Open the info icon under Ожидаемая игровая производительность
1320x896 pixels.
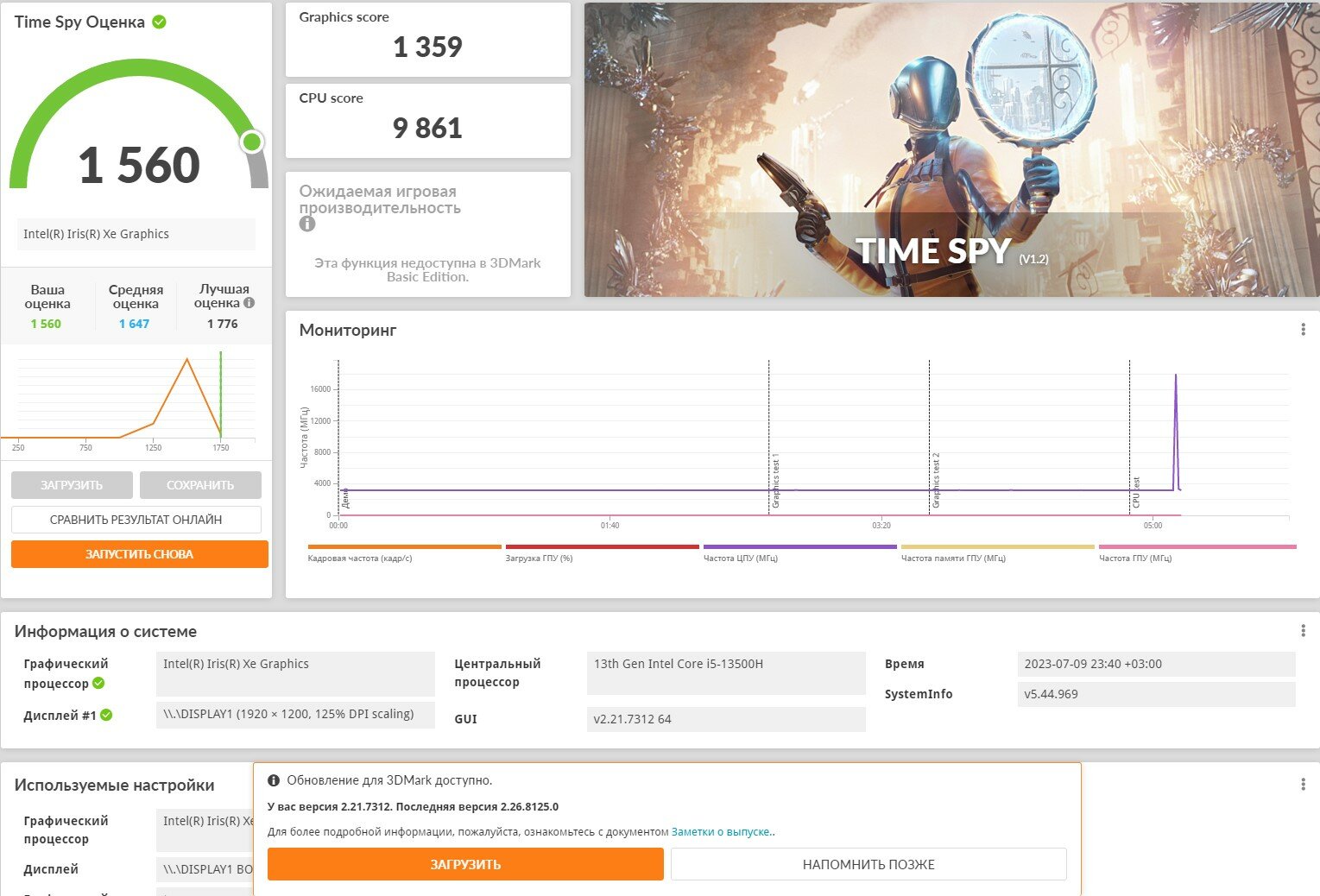[x=307, y=224]
